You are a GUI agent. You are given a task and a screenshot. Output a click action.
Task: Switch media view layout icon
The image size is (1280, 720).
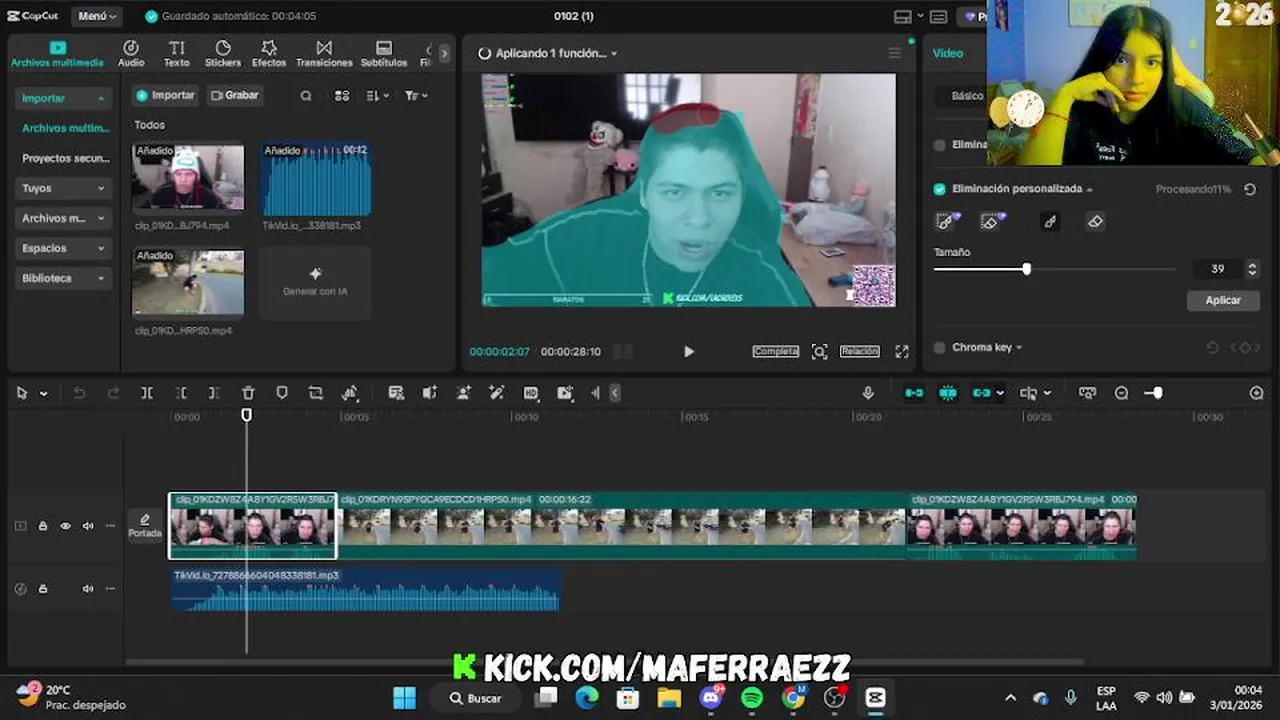coord(342,96)
